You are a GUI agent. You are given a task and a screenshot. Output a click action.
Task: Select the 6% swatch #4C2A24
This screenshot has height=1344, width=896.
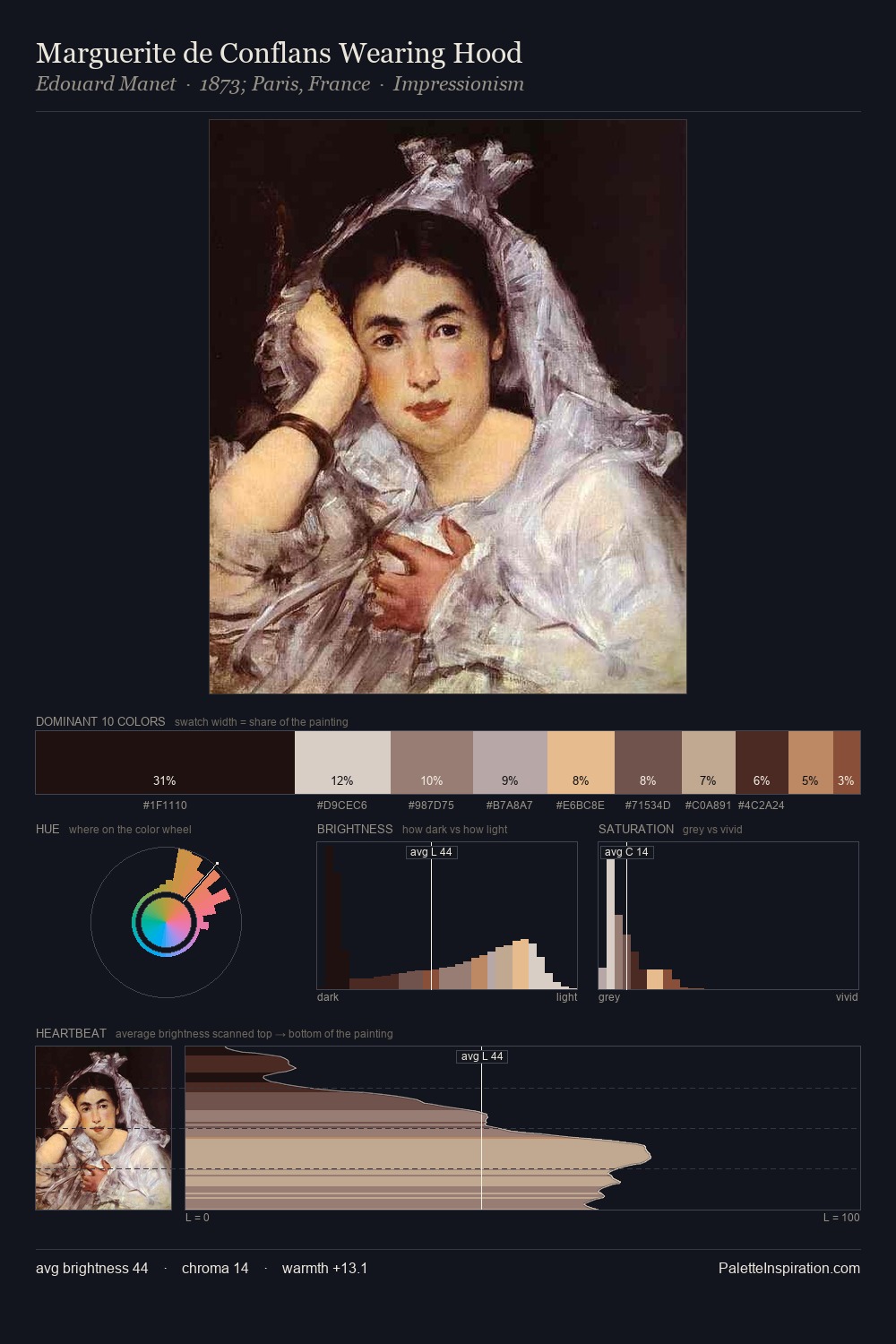762,762
